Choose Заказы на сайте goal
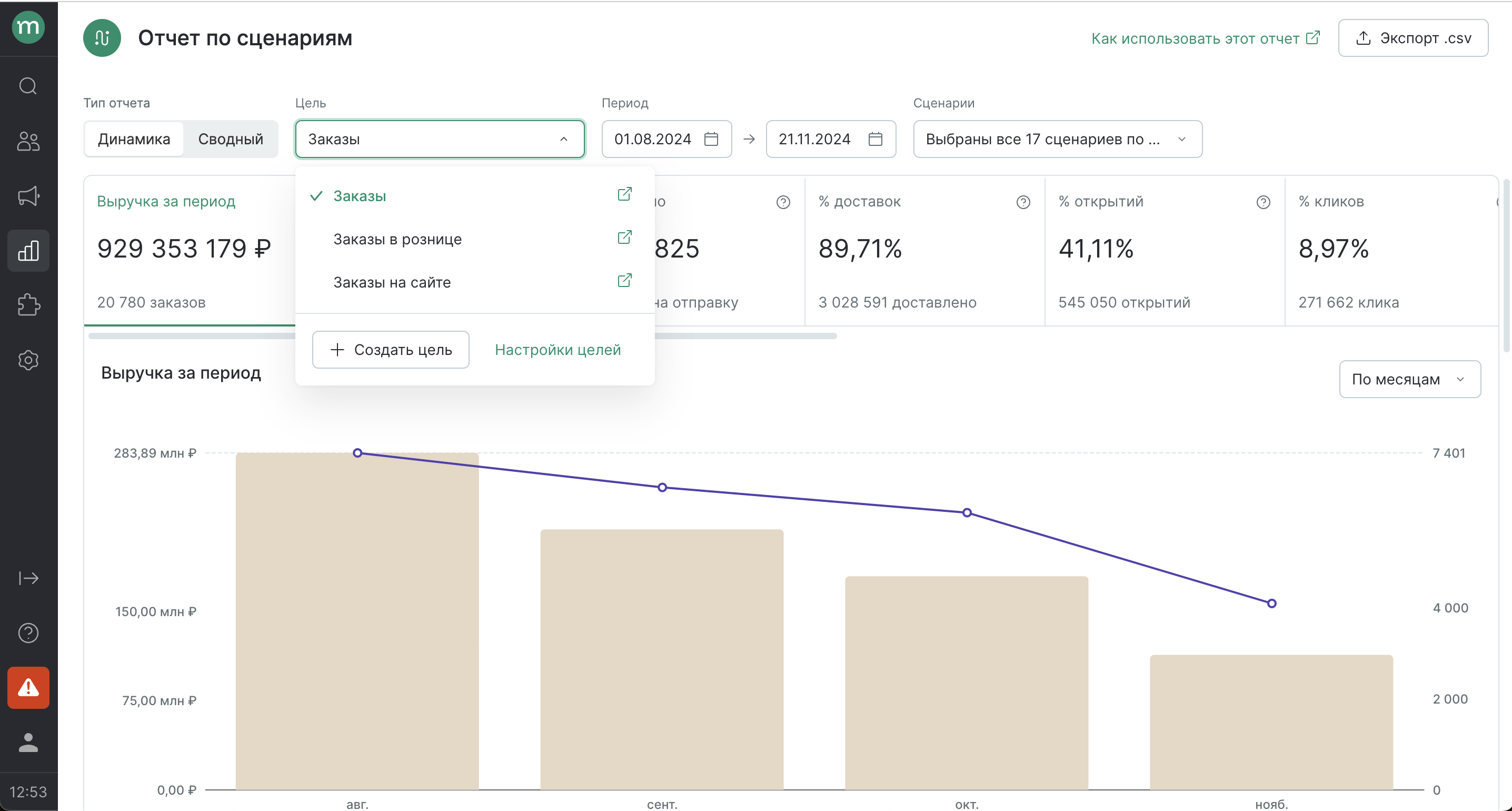1512x811 pixels. (x=474, y=282)
